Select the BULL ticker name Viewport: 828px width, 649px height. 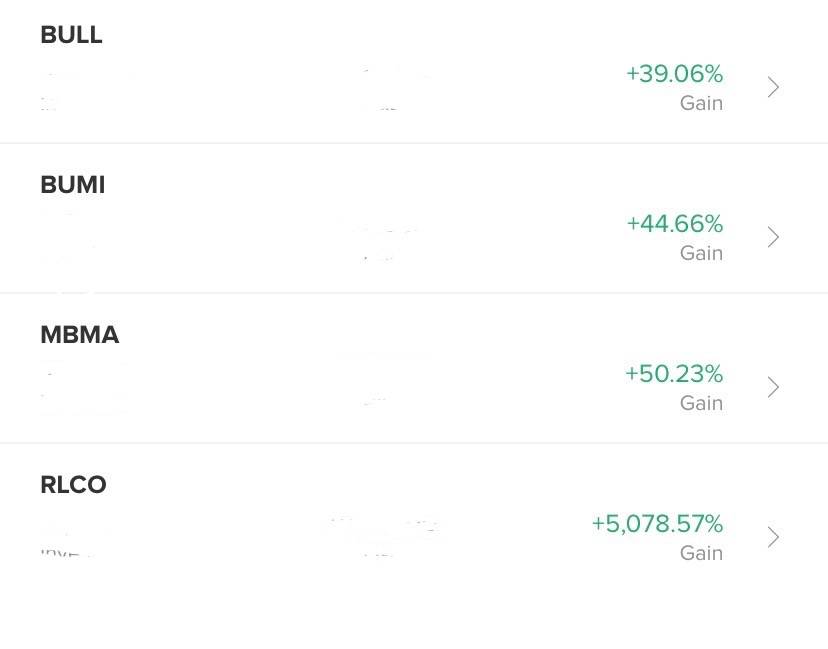pyautogui.click(x=71, y=35)
